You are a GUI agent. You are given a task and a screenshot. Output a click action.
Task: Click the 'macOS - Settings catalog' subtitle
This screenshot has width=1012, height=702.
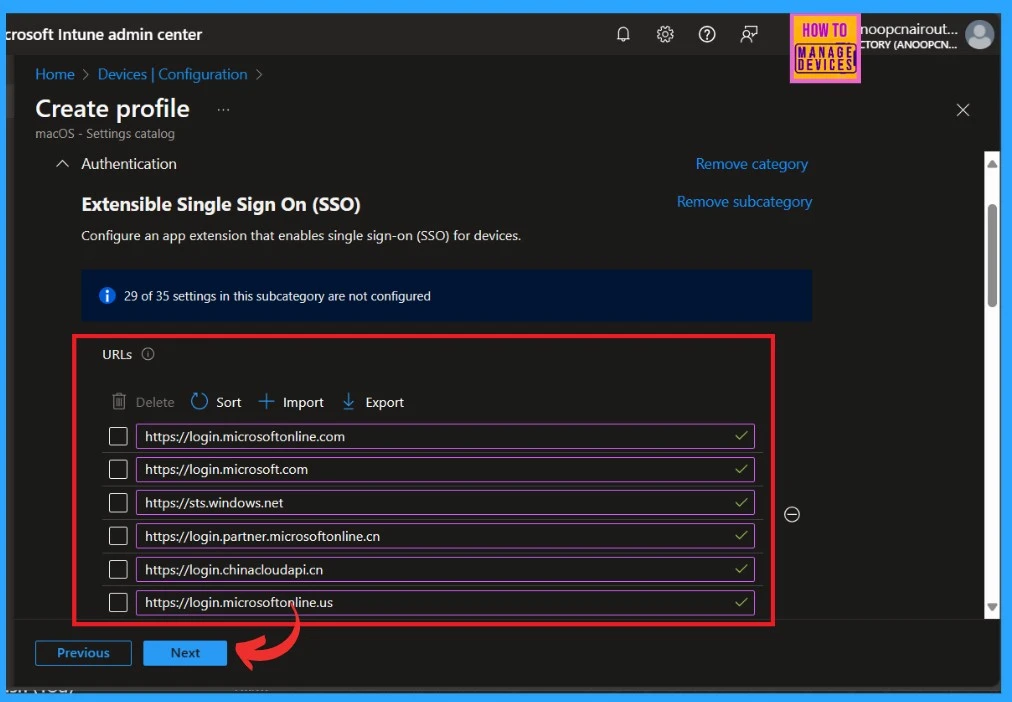[105, 134]
